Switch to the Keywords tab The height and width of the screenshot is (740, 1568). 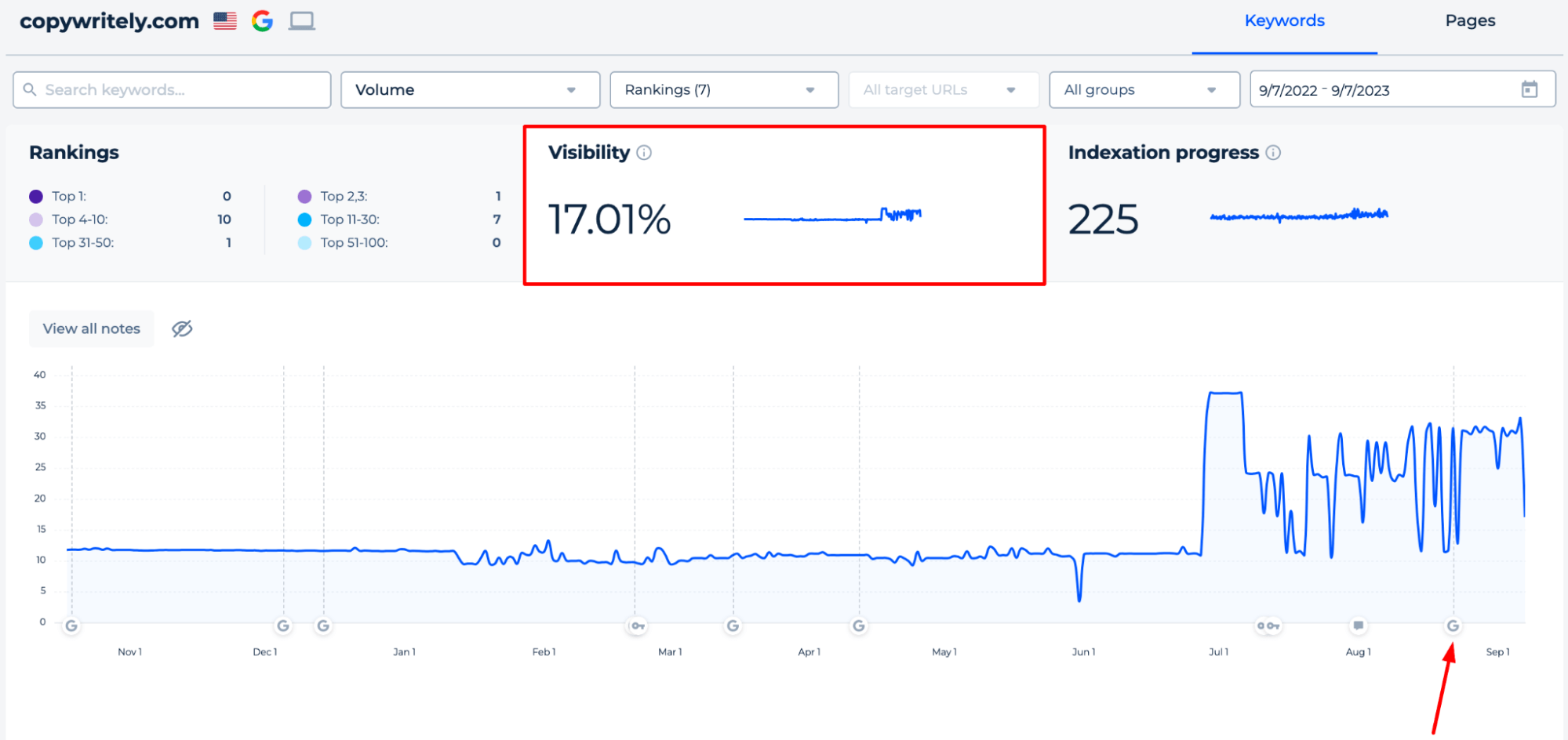tap(1284, 21)
